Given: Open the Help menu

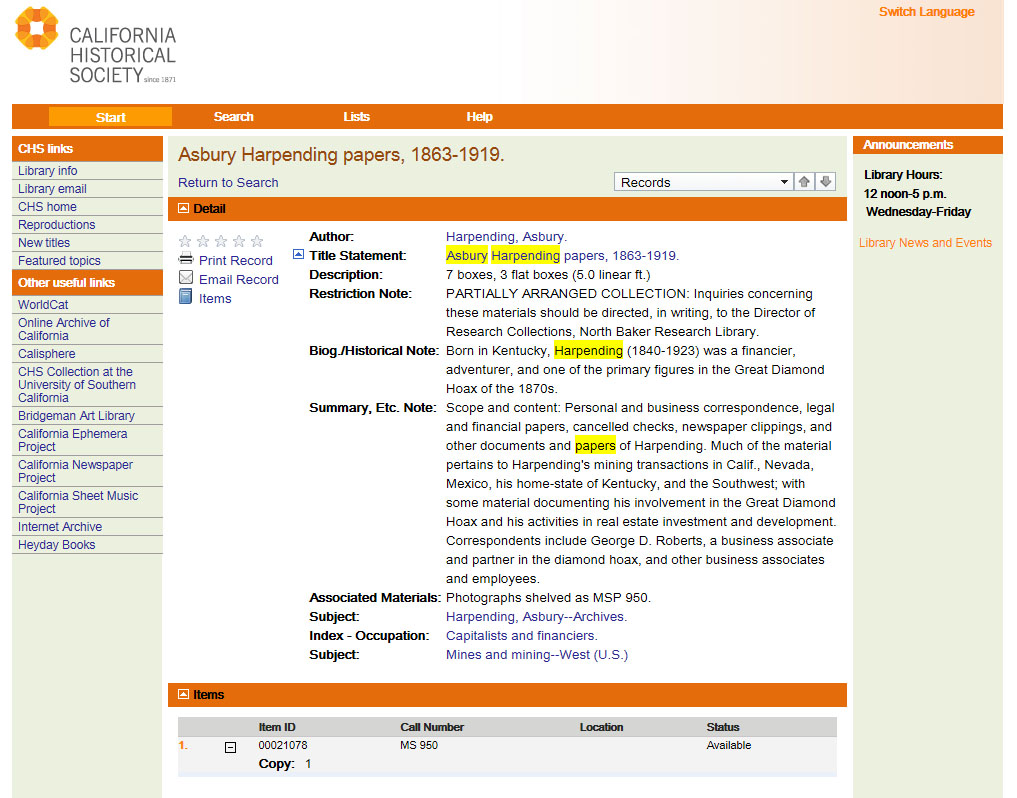Looking at the screenshot, I should click(479, 117).
